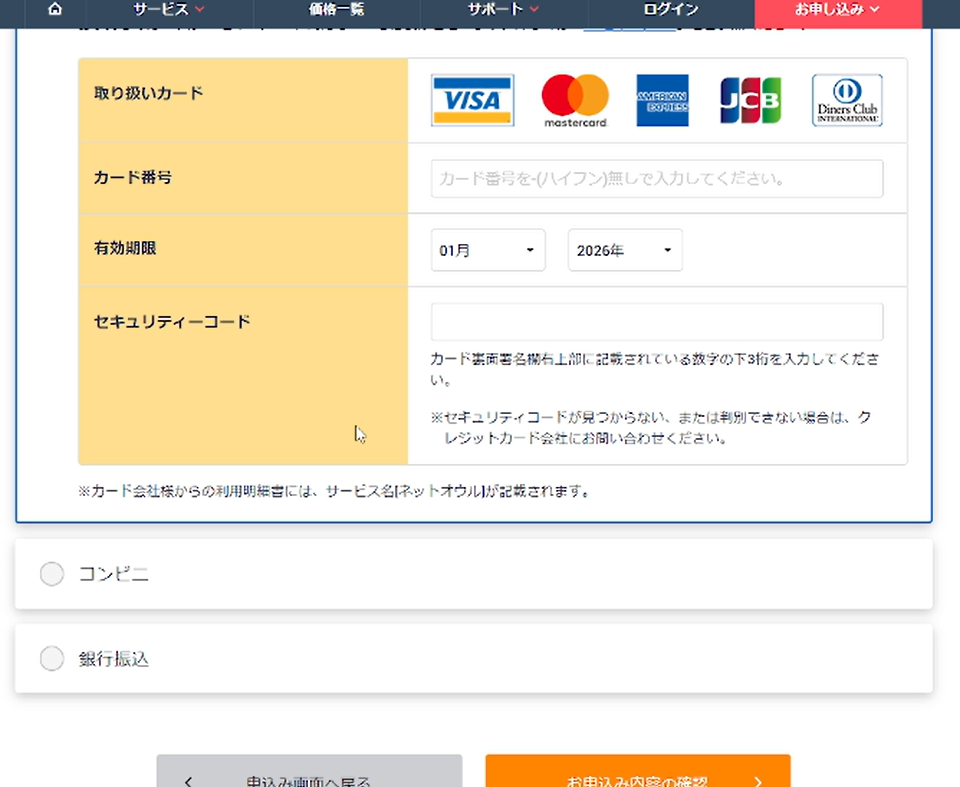Click the コンビニ label text
This screenshot has height=787, width=960.
pyautogui.click(x=114, y=574)
